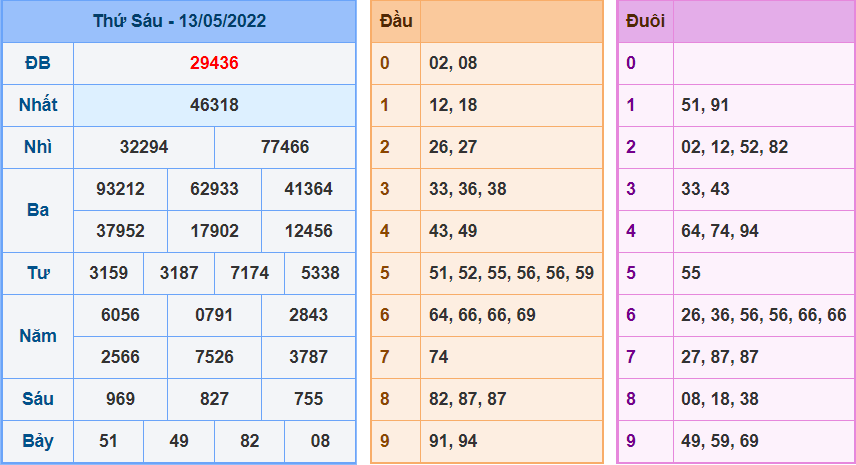856x465 pixels.
Task: Click fourth prize number 5338
Action: point(320,273)
